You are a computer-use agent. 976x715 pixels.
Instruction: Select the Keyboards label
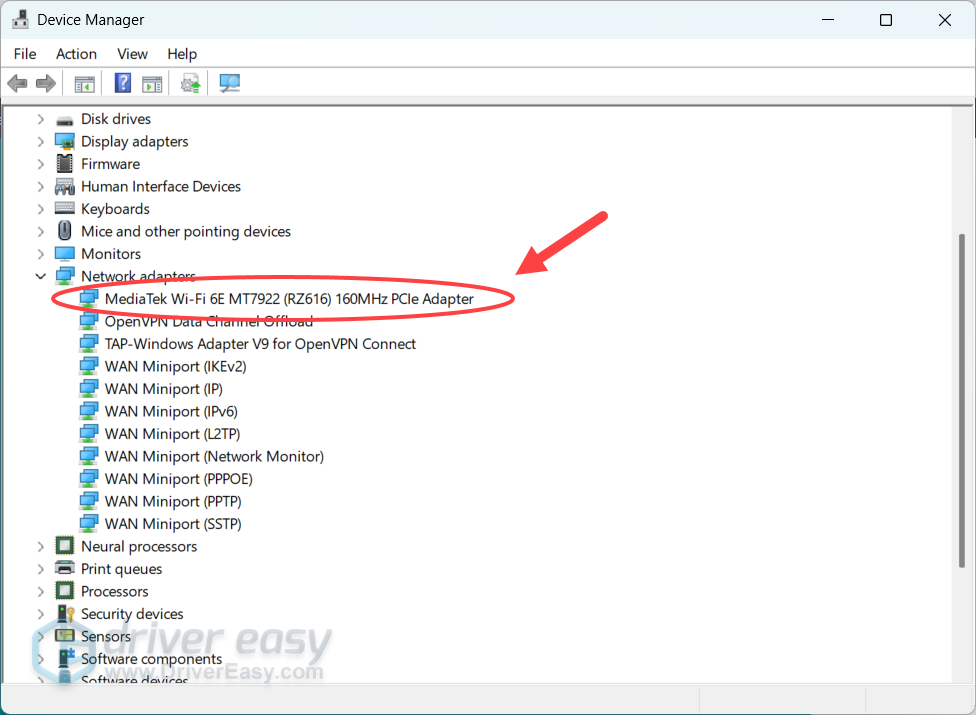[x=115, y=208]
